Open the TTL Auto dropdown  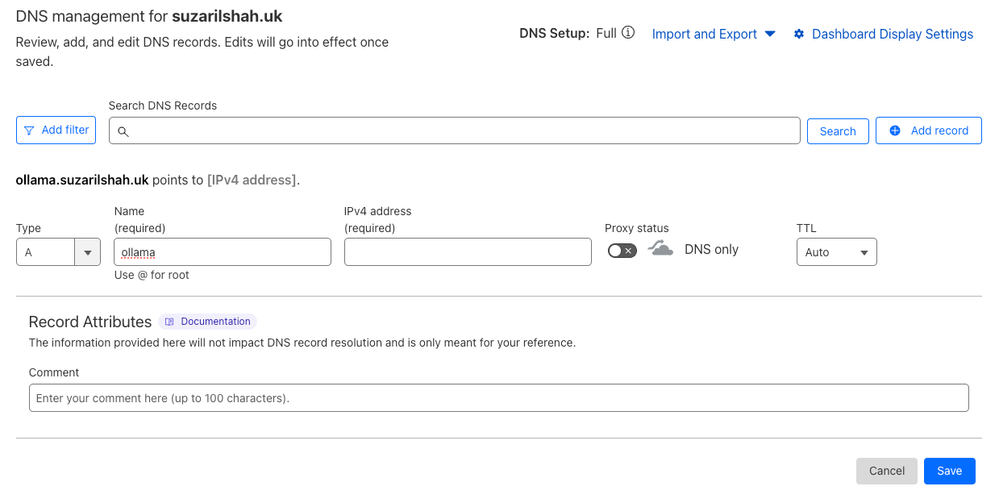pyautogui.click(x=837, y=252)
